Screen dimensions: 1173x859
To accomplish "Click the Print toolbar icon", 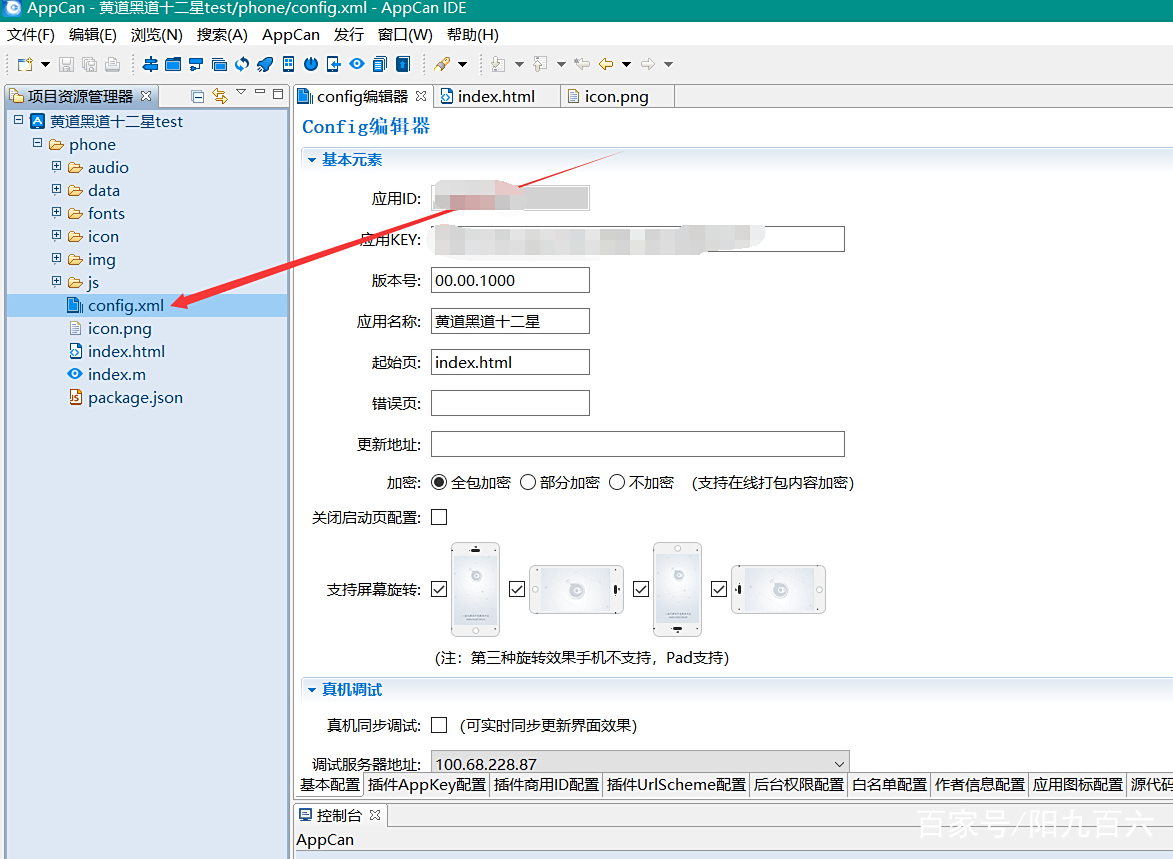I will click(112, 64).
